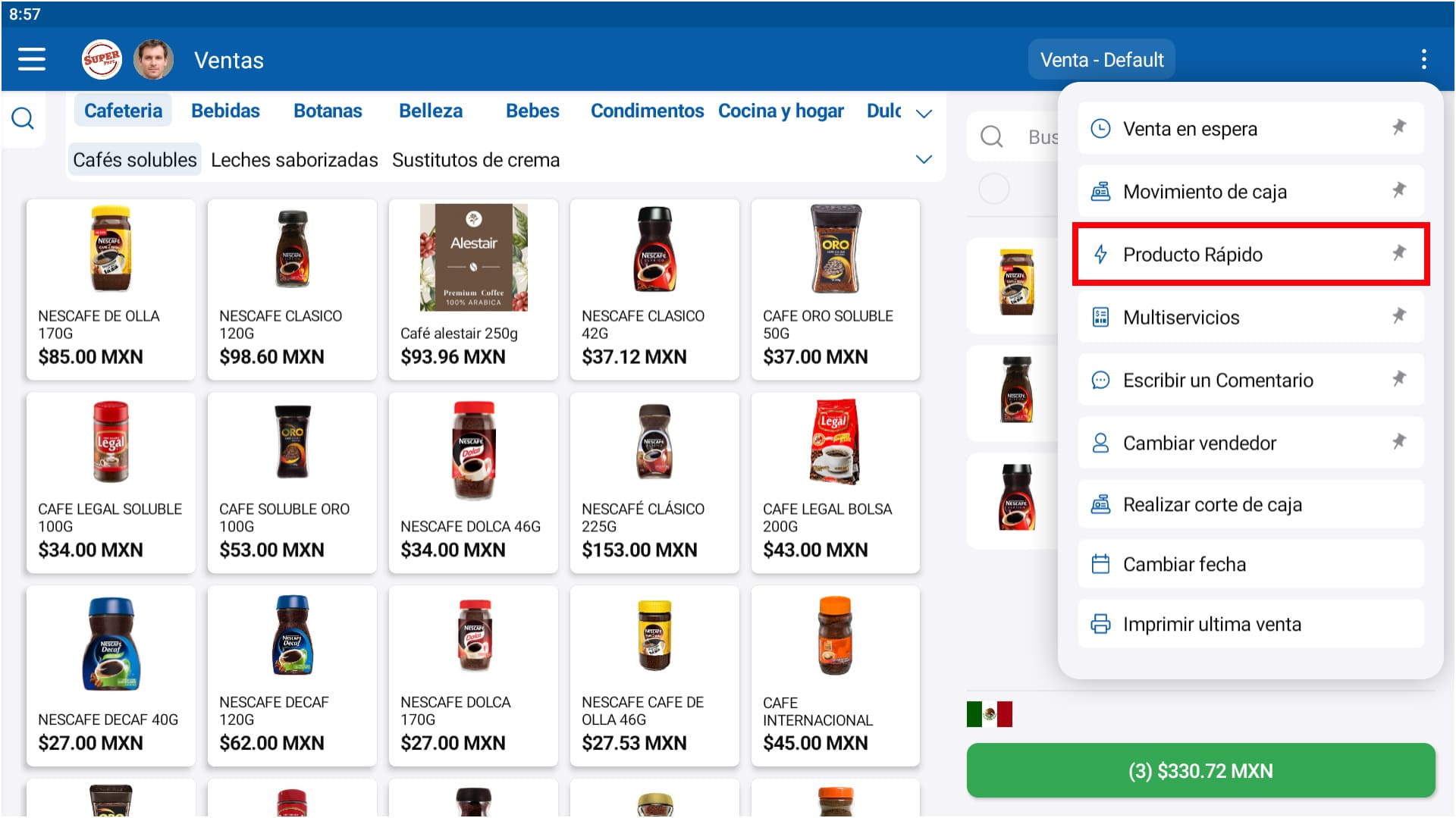Click the Cambiar fecha calendar icon
Image resolution: width=1456 pixels, height=818 pixels.
(x=1100, y=564)
